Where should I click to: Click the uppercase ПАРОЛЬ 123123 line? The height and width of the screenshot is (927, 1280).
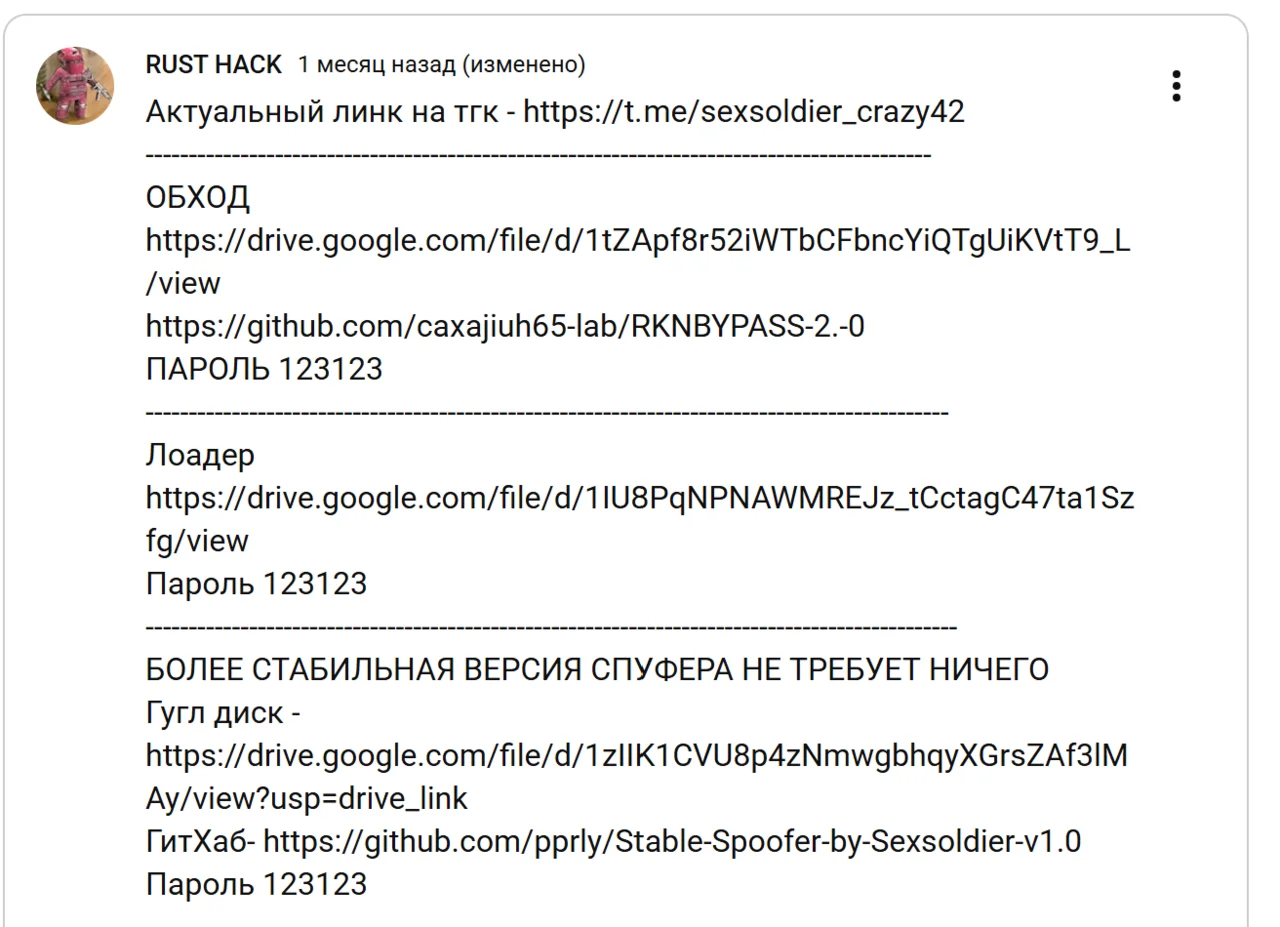click(x=264, y=370)
